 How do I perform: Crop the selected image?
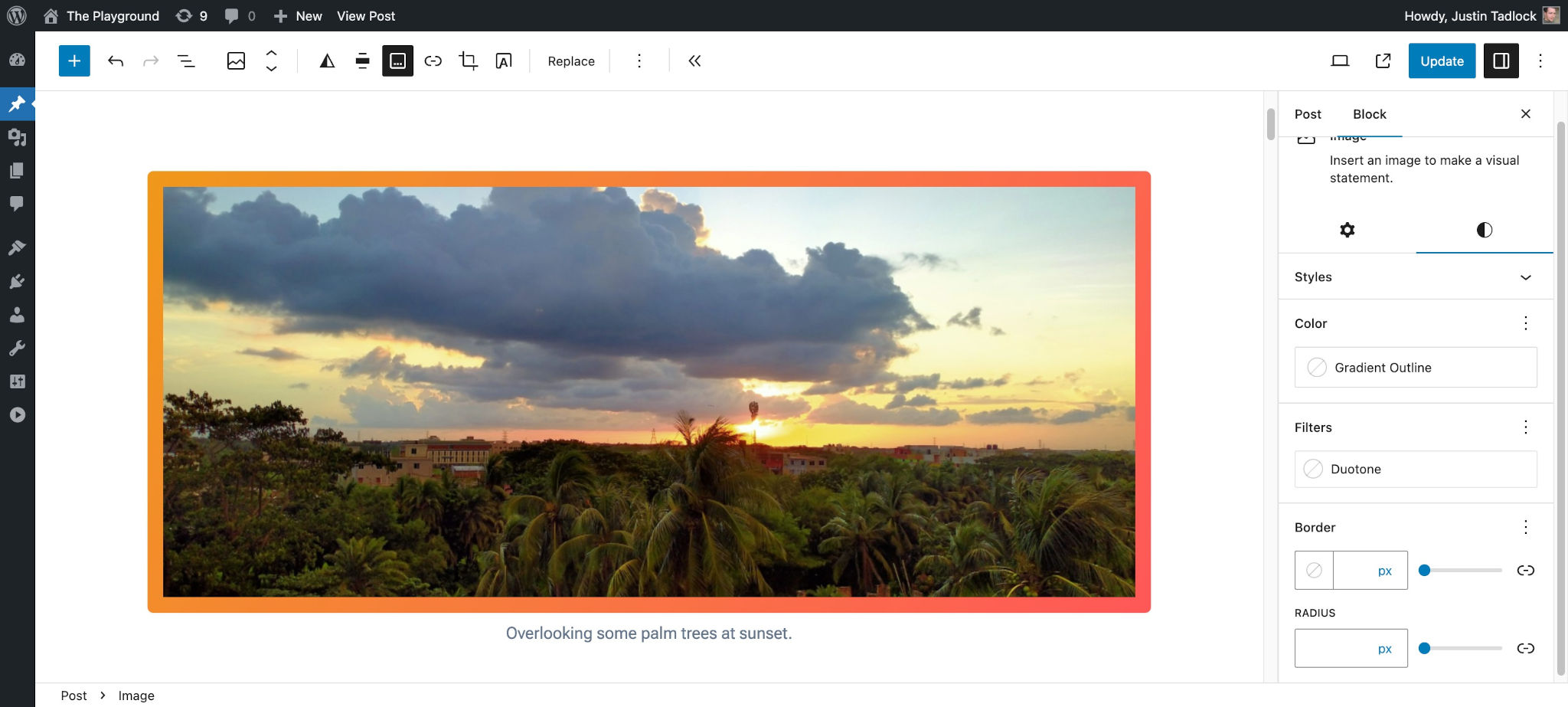tap(467, 61)
